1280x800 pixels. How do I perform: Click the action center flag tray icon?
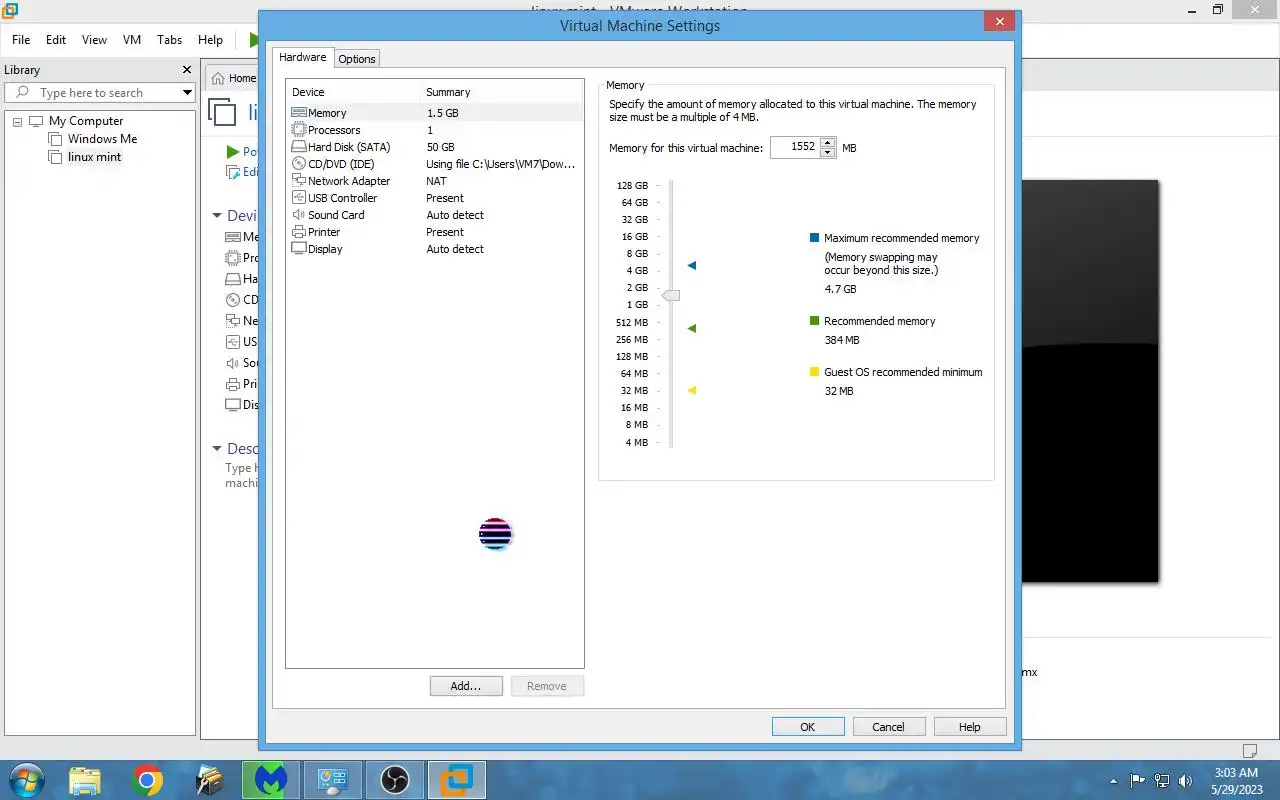(1138, 780)
